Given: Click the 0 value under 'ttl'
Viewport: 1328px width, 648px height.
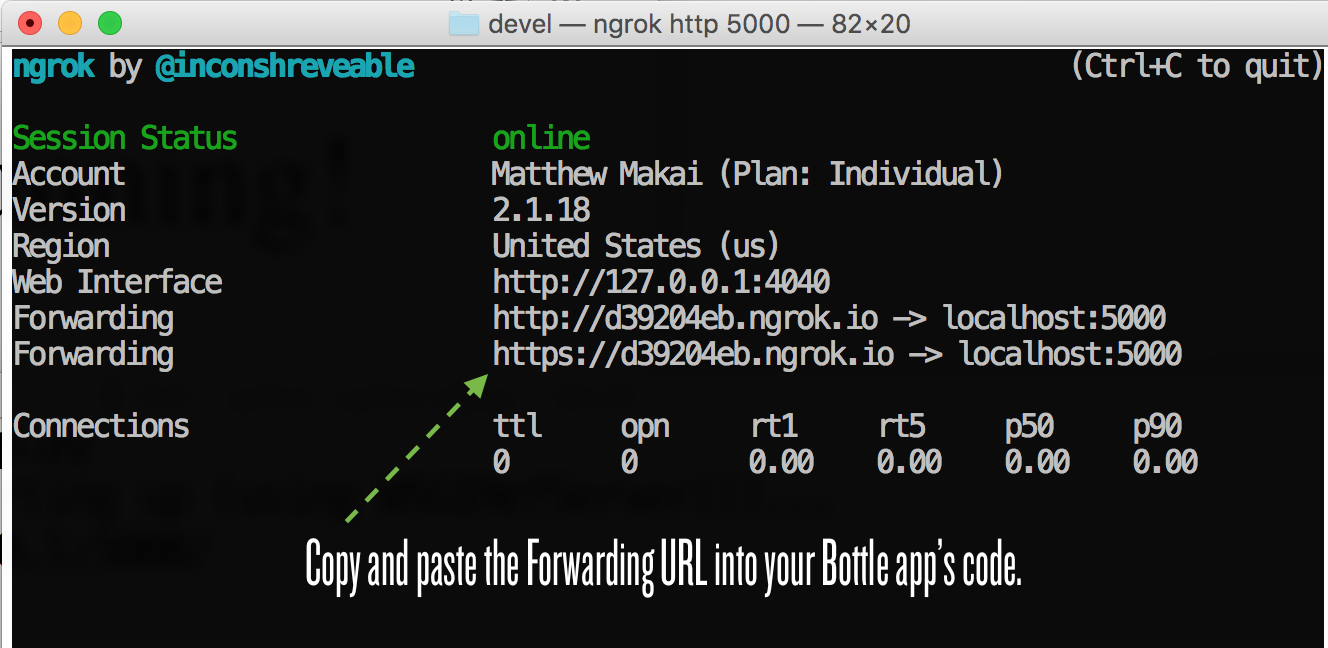Looking at the screenshot, I should click(501, 462).
